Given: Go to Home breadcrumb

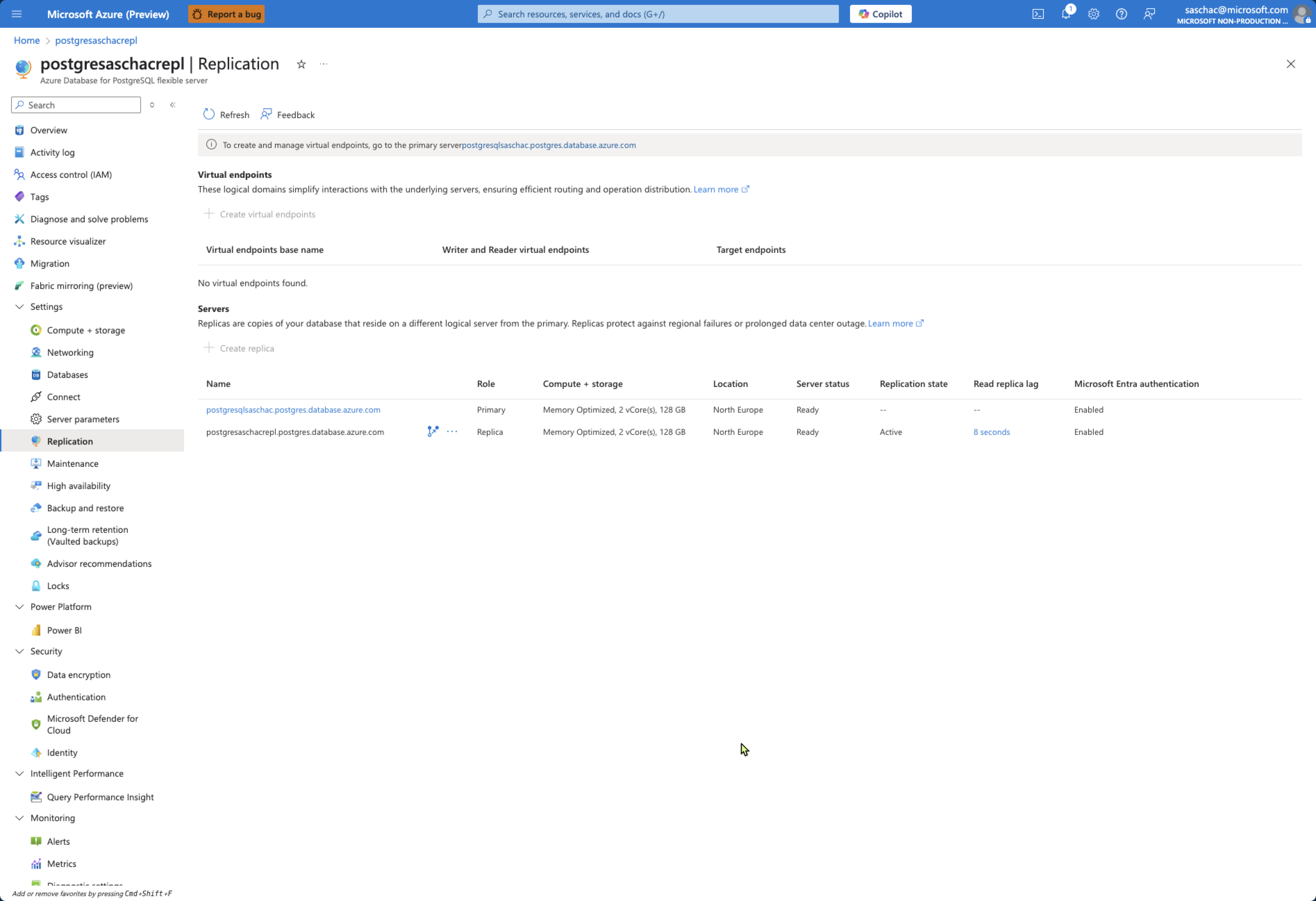Looking at the screenshot, I should 27,40.
